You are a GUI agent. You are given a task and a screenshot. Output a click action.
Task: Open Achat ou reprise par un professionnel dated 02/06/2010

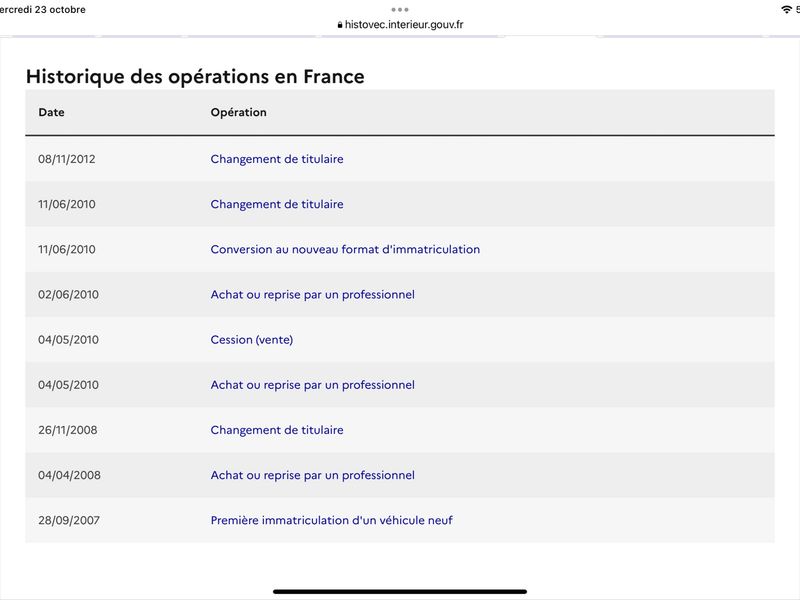[x=313, y=294]
